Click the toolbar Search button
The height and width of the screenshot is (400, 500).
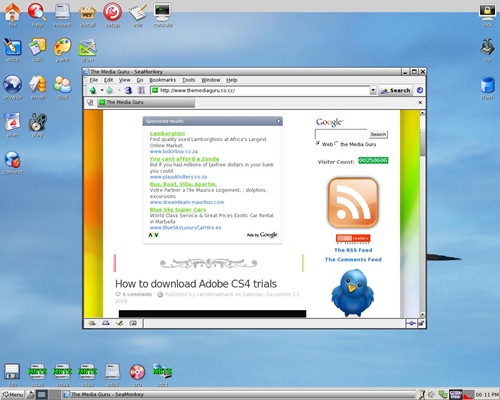click(395, 90)
